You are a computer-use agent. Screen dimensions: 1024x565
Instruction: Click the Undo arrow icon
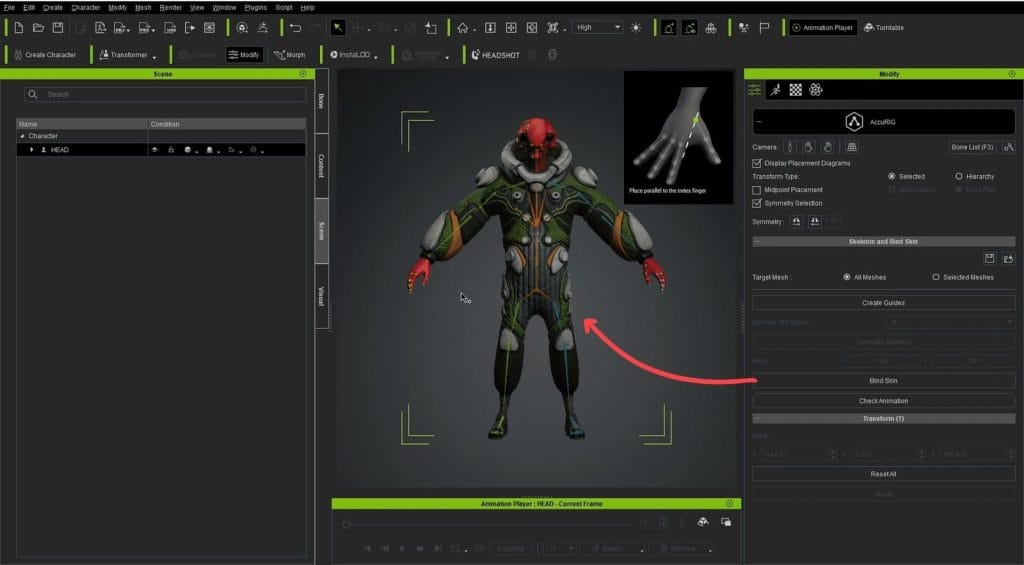pos(295,28)
